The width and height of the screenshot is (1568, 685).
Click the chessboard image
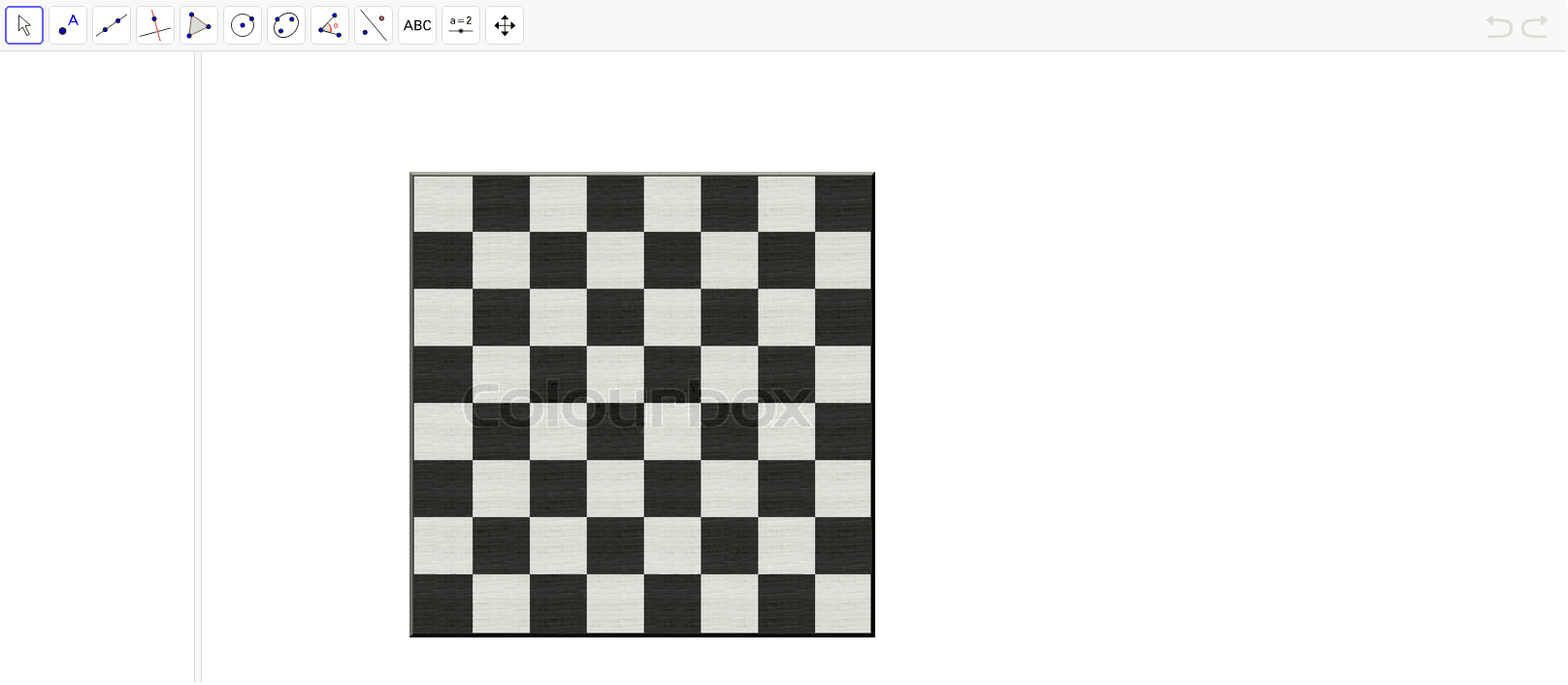tap(642, 405)
